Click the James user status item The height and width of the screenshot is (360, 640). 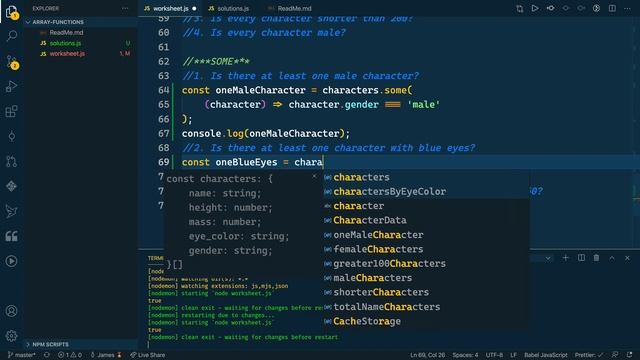pyautogui.click(x=106, y=355)
